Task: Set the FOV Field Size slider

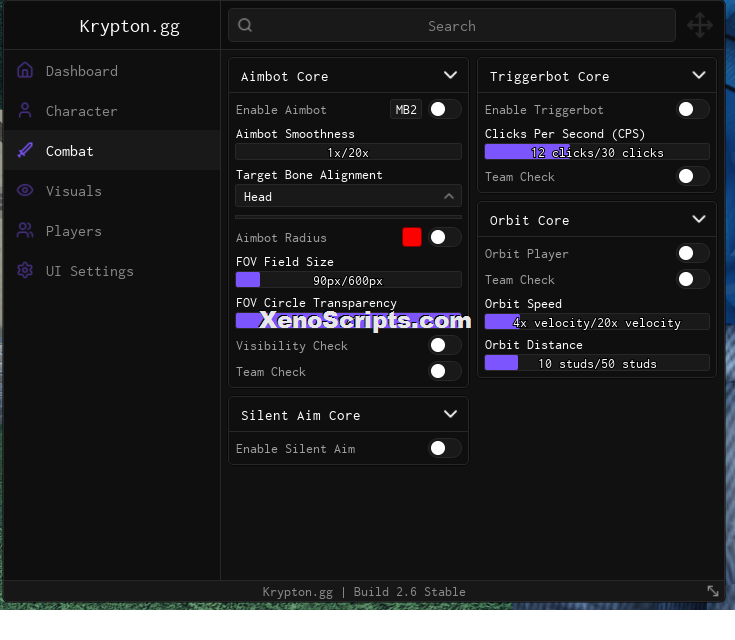Action: click(348, 280)
